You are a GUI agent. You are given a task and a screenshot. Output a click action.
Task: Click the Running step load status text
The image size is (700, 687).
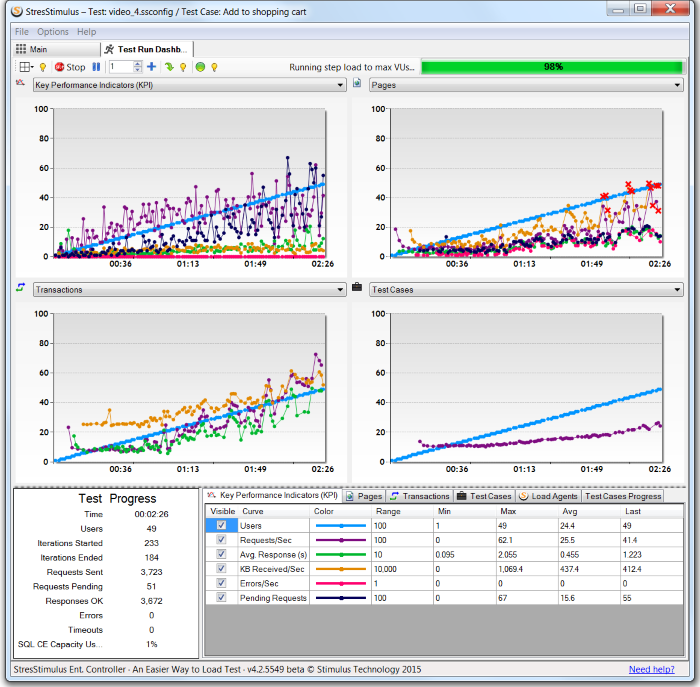[352, 67]
